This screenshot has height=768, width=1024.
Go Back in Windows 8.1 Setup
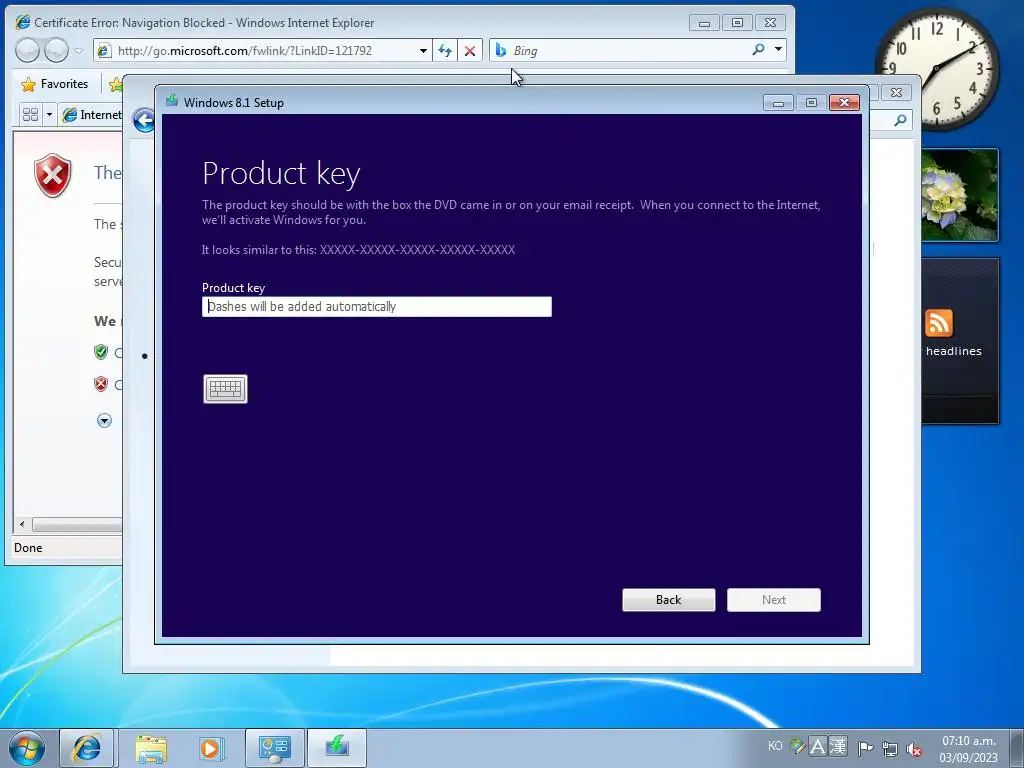(669, 600)
